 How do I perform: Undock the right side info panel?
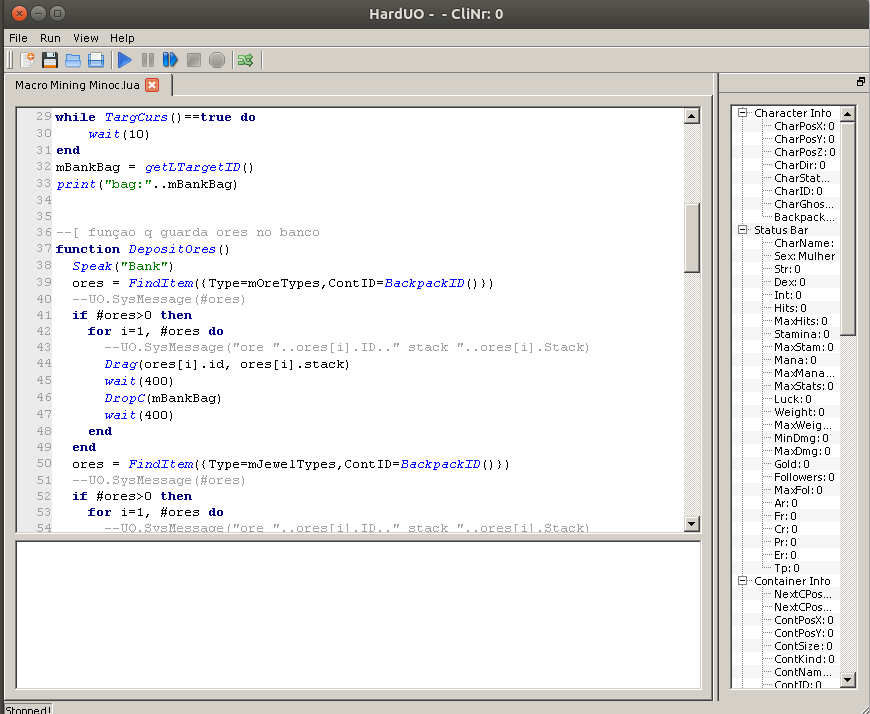860,82
